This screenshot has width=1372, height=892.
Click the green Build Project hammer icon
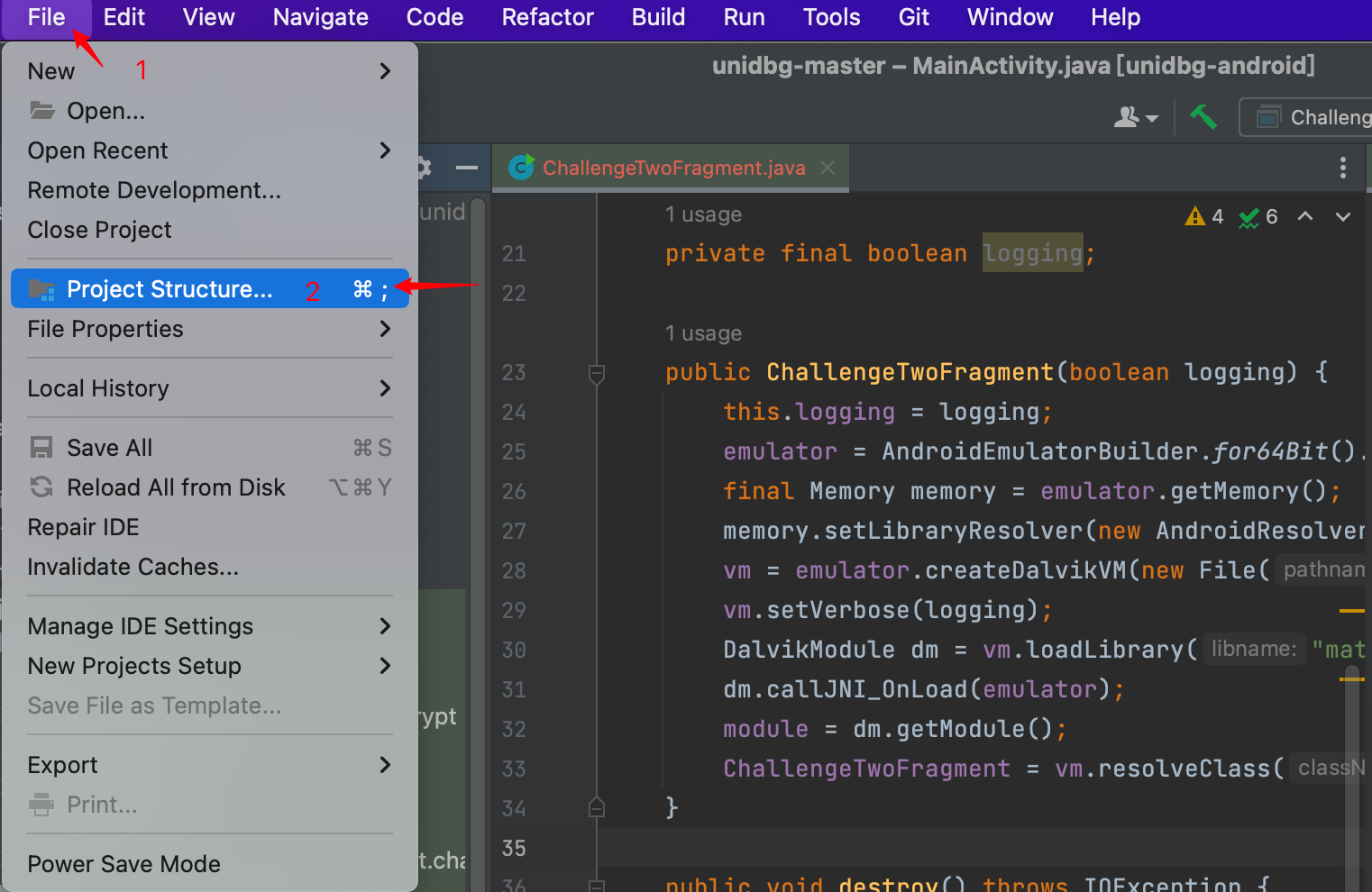coord(1203,117)
